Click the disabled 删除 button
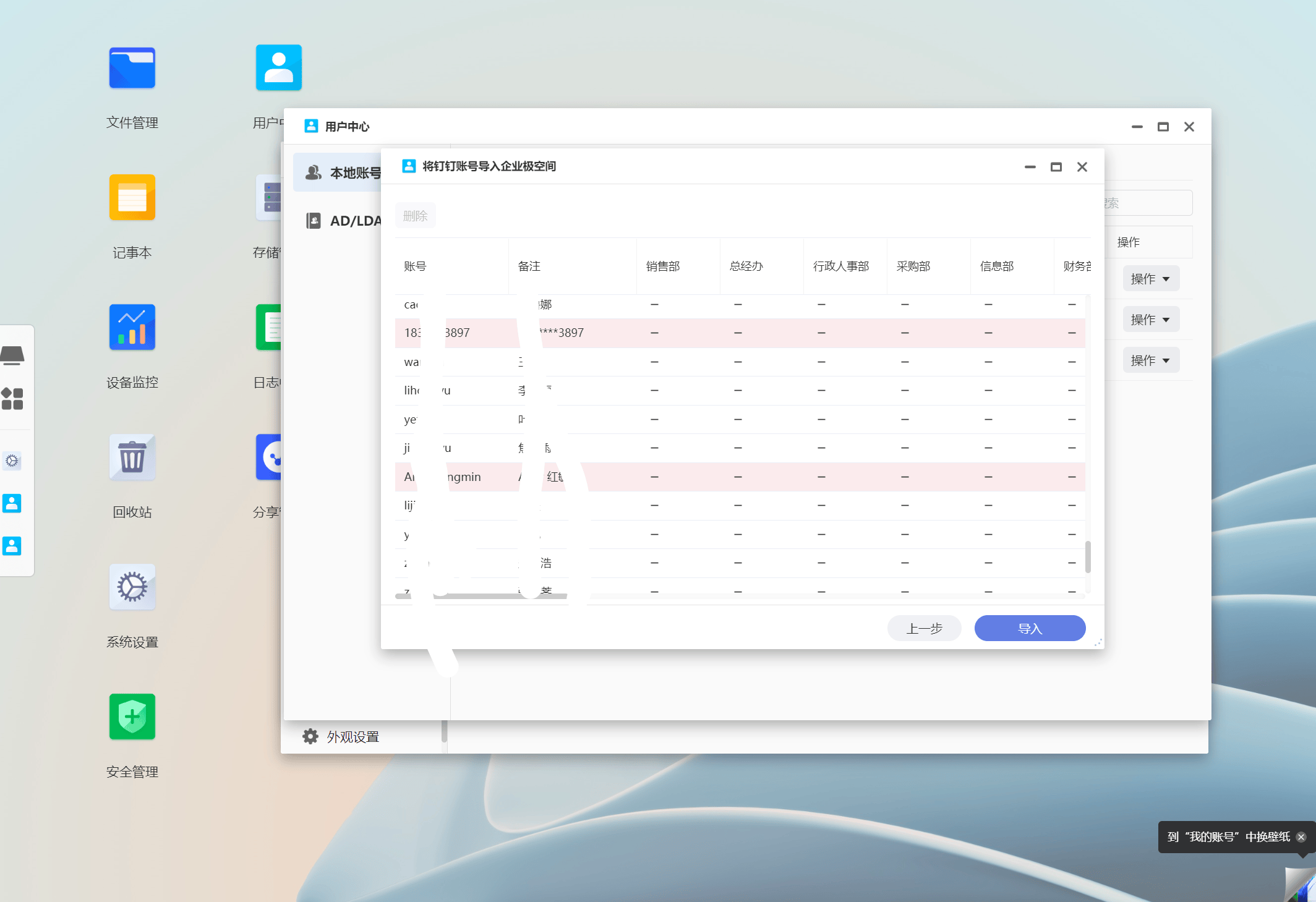The image size is (1316, 902). pyautogui.click(x=416, y=215)
